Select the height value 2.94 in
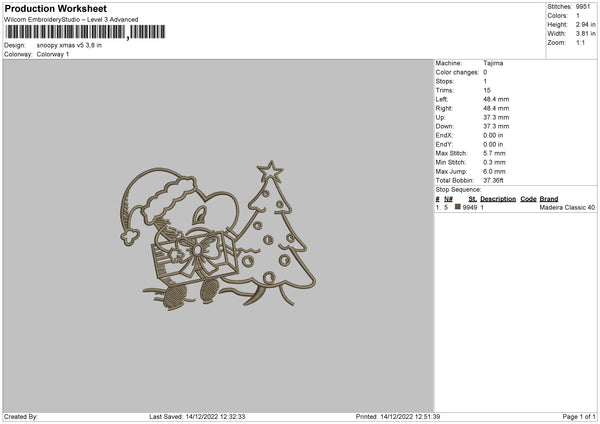Viewport: 600px width, 424px height. coord(585,24)
